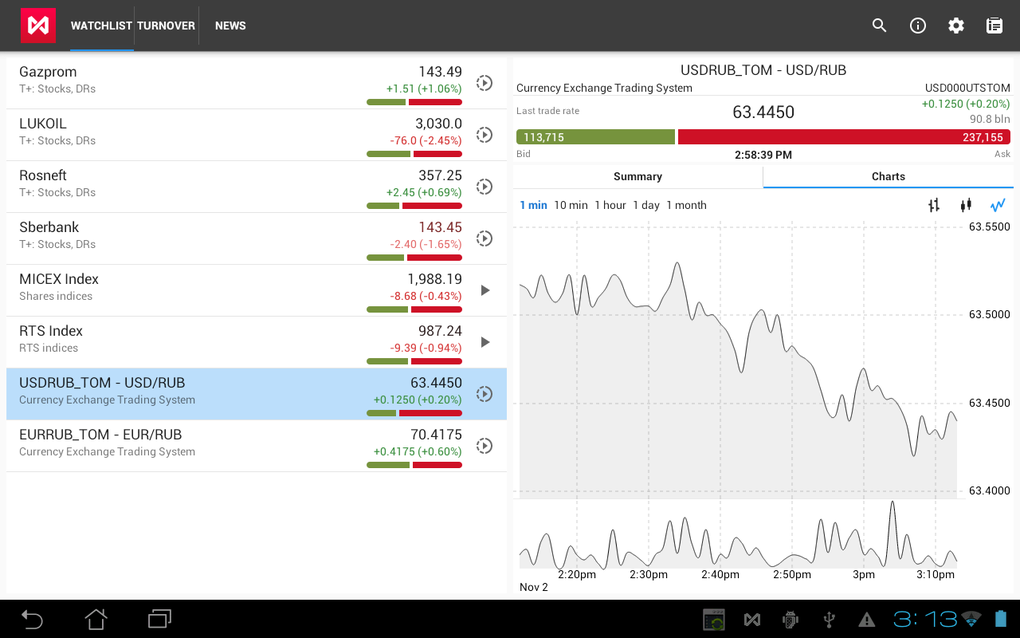Screen dimensions: 1020x638
Task: Open details arrow for LUKOIL row
Action: point(484,135)
